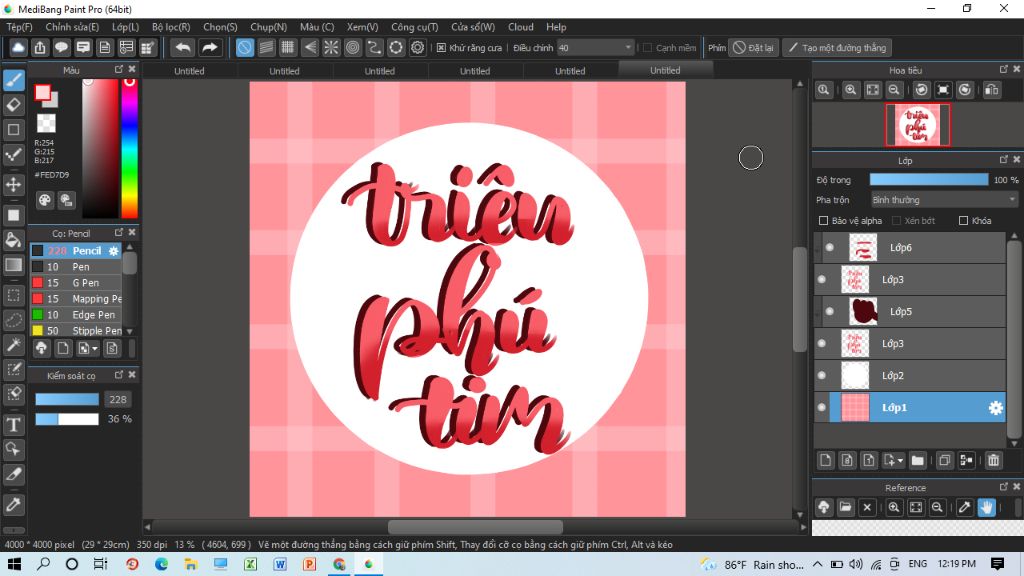Screen dimensions: 1024x576
Task: Turn off snap with the circle-slash icon
Action: click(x=245, y=48)
